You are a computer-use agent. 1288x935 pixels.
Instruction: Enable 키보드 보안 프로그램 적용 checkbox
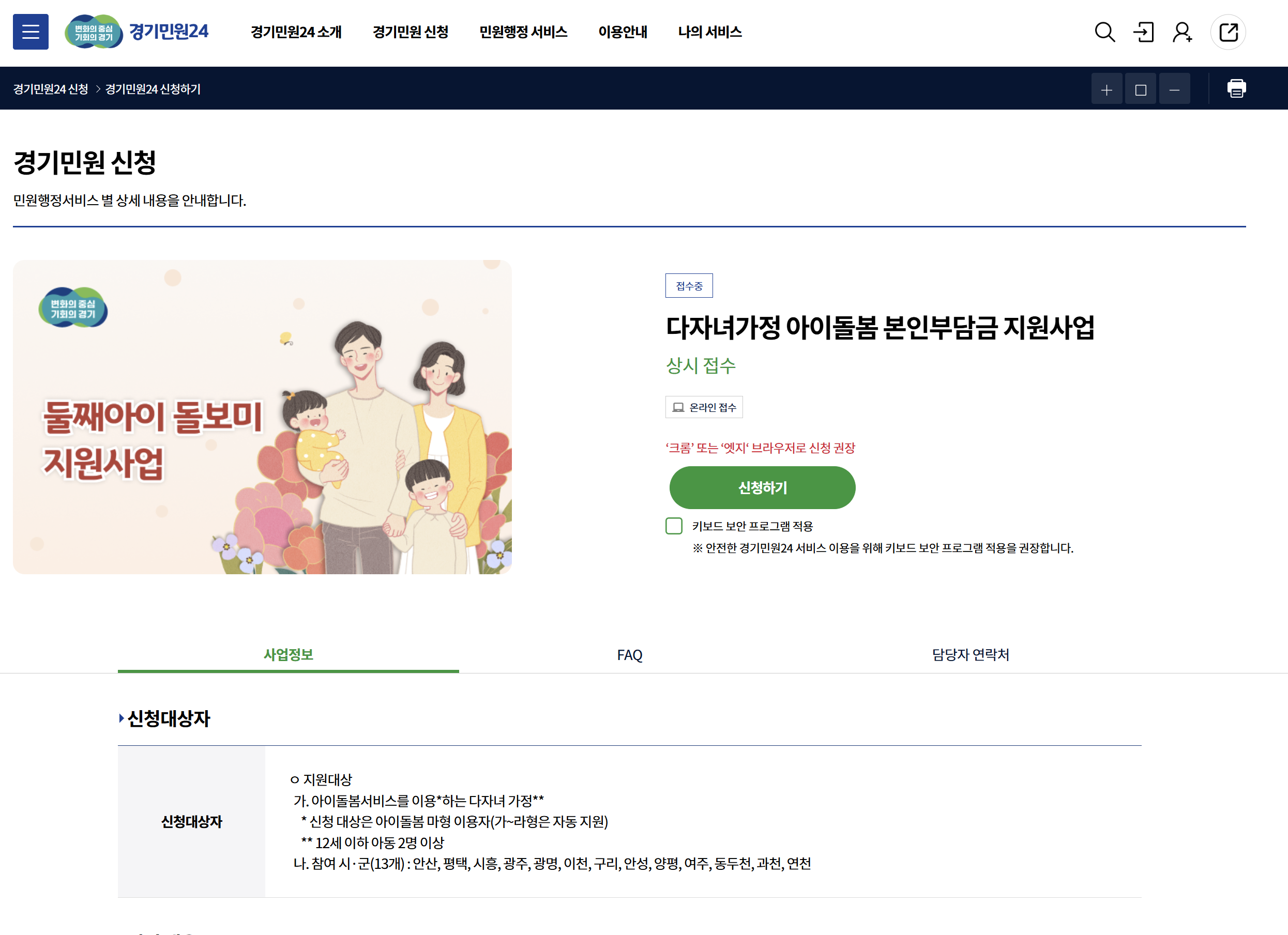coord(674,526)
